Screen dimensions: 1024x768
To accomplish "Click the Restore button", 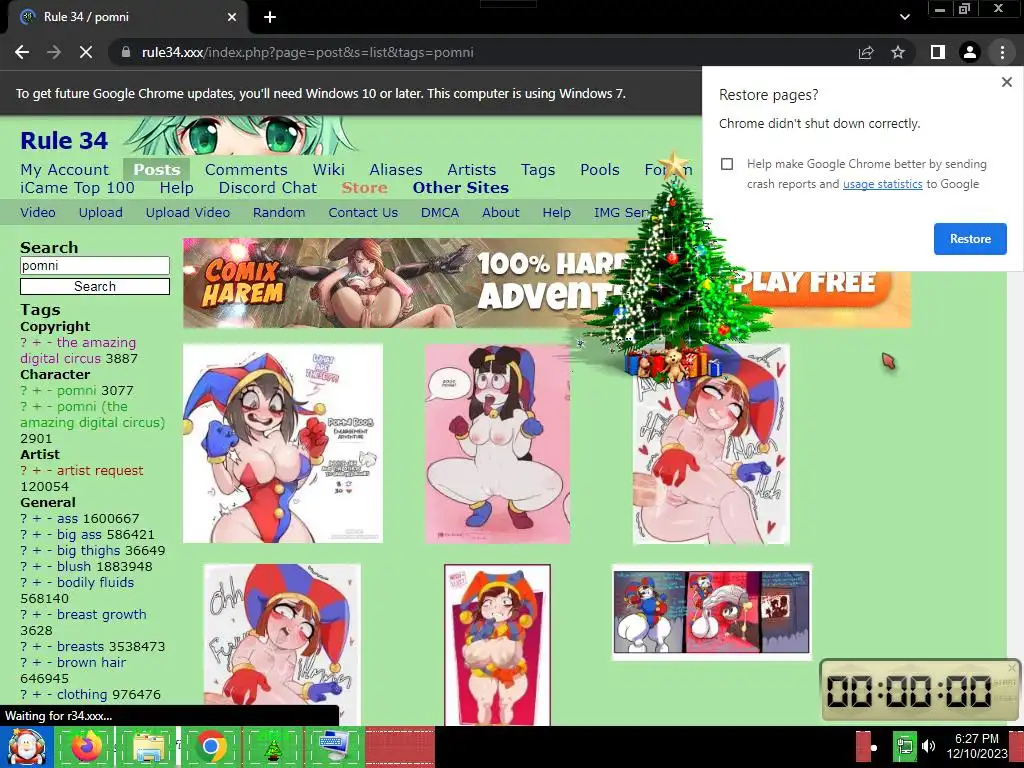I will click(x=970, y=239).
